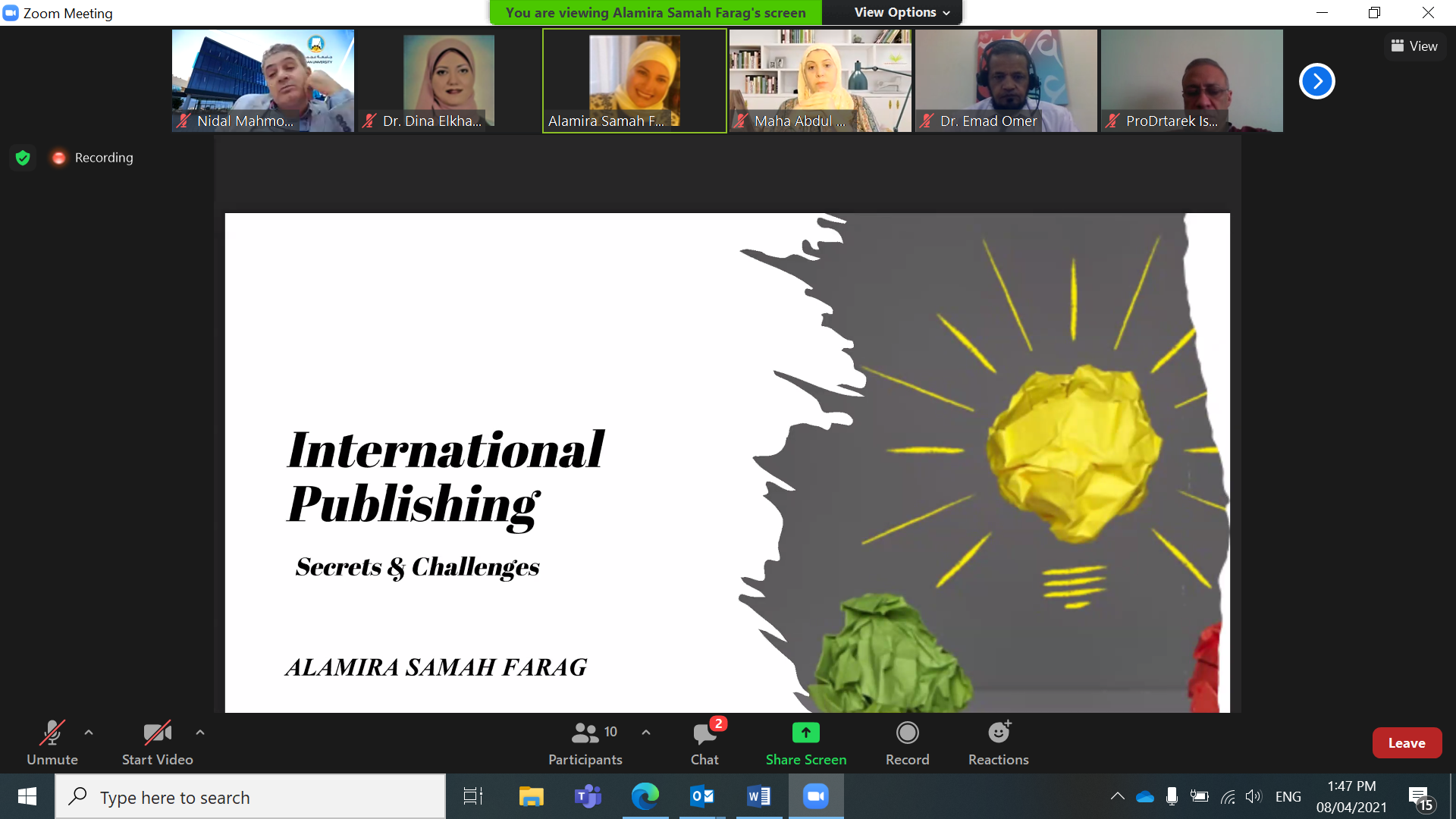Click the green Share Screen icon

(x=805, y=733)
